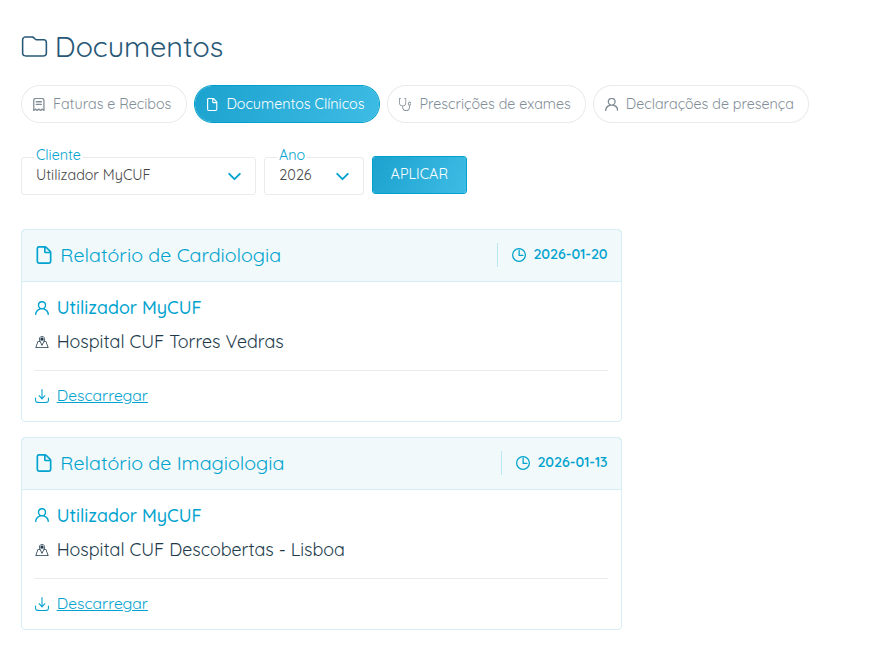Click the stethoscope icon in Prescrições de exames
Image resolution: width=892 pixels, height=669 pixels.
pos(404,105)
